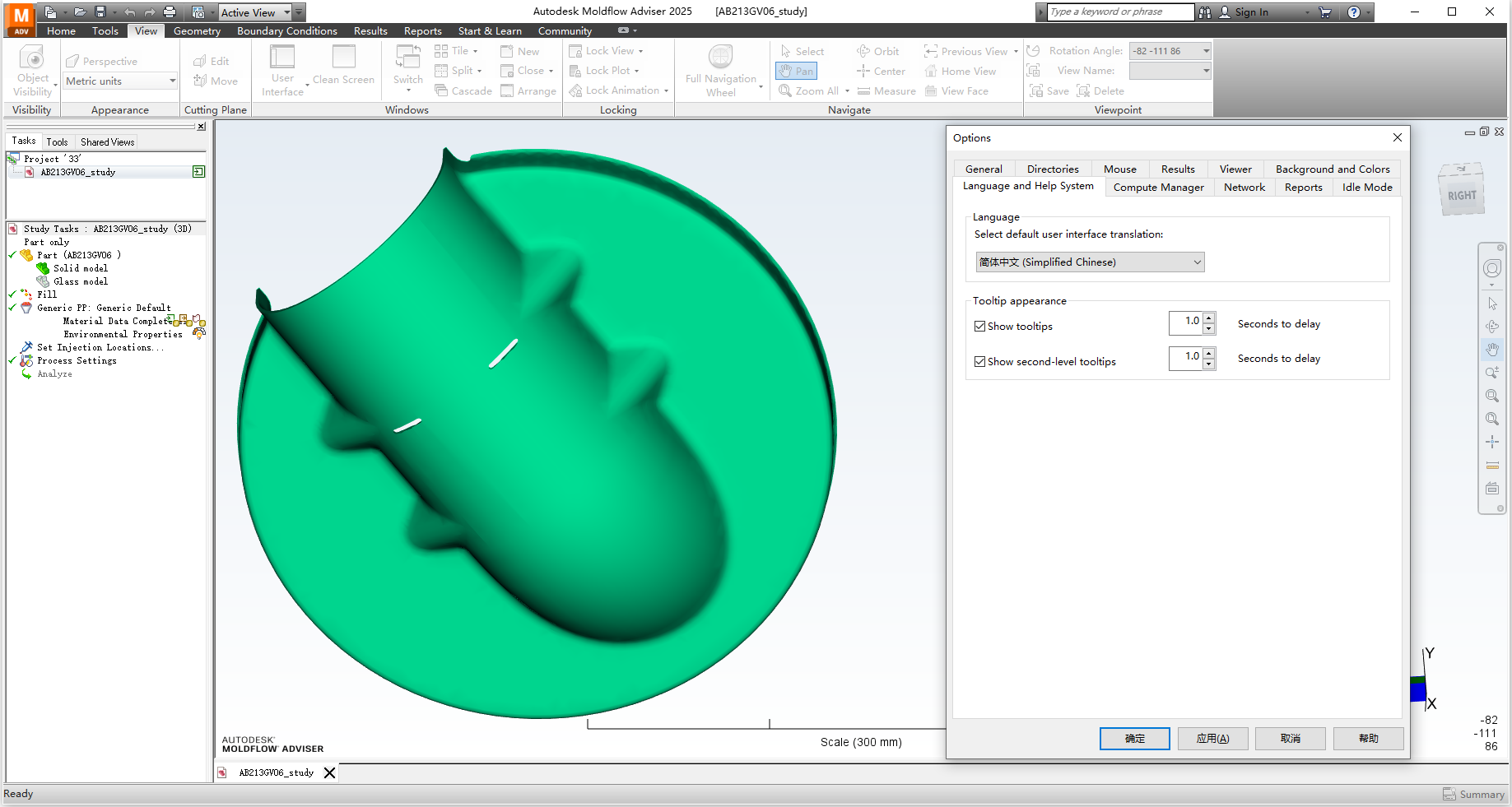Switch to Shared Views tab

(x=107, y=142)
